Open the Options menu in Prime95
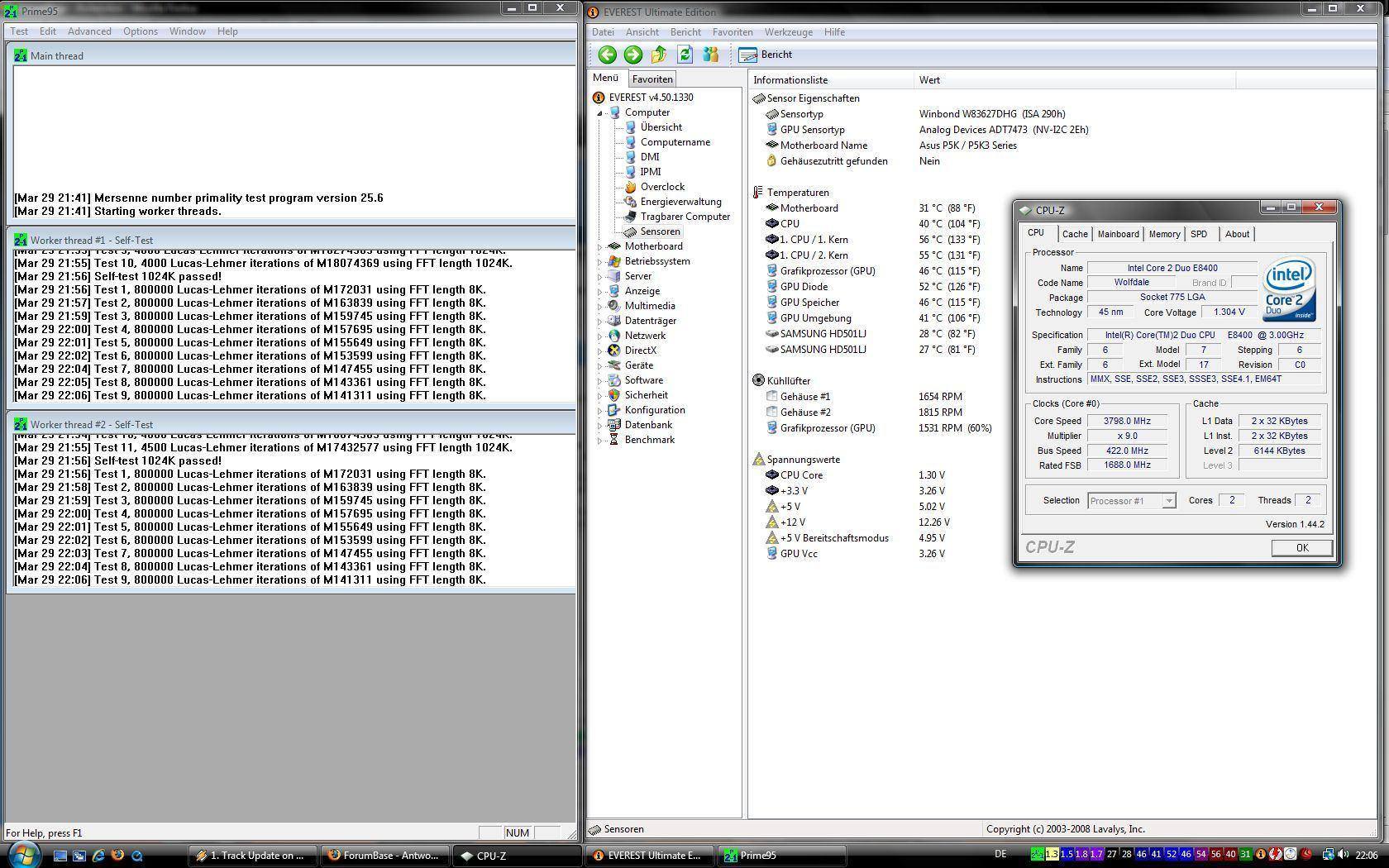This screenshot has height=868, width=1389. tap(141, 31)
